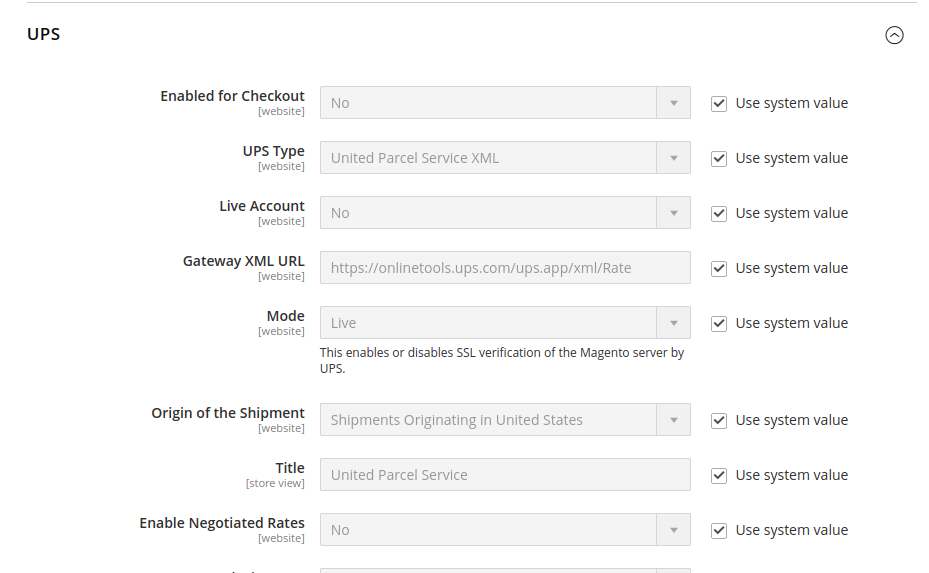Click the Enabled for Checkout label
The image size is (929, 573).
click(232, 96)
